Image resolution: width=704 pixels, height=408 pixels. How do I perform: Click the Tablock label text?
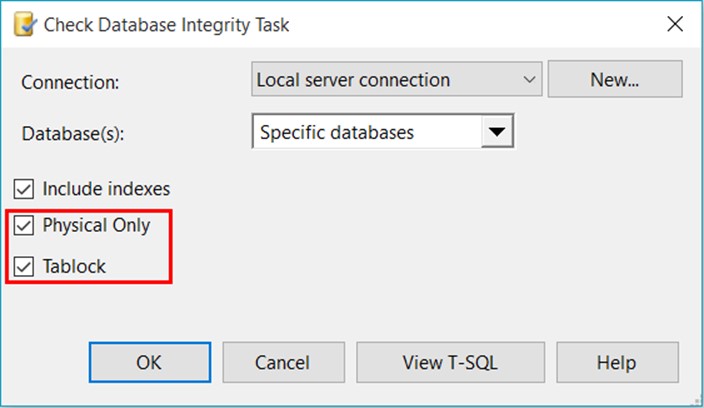click(74, 267)
